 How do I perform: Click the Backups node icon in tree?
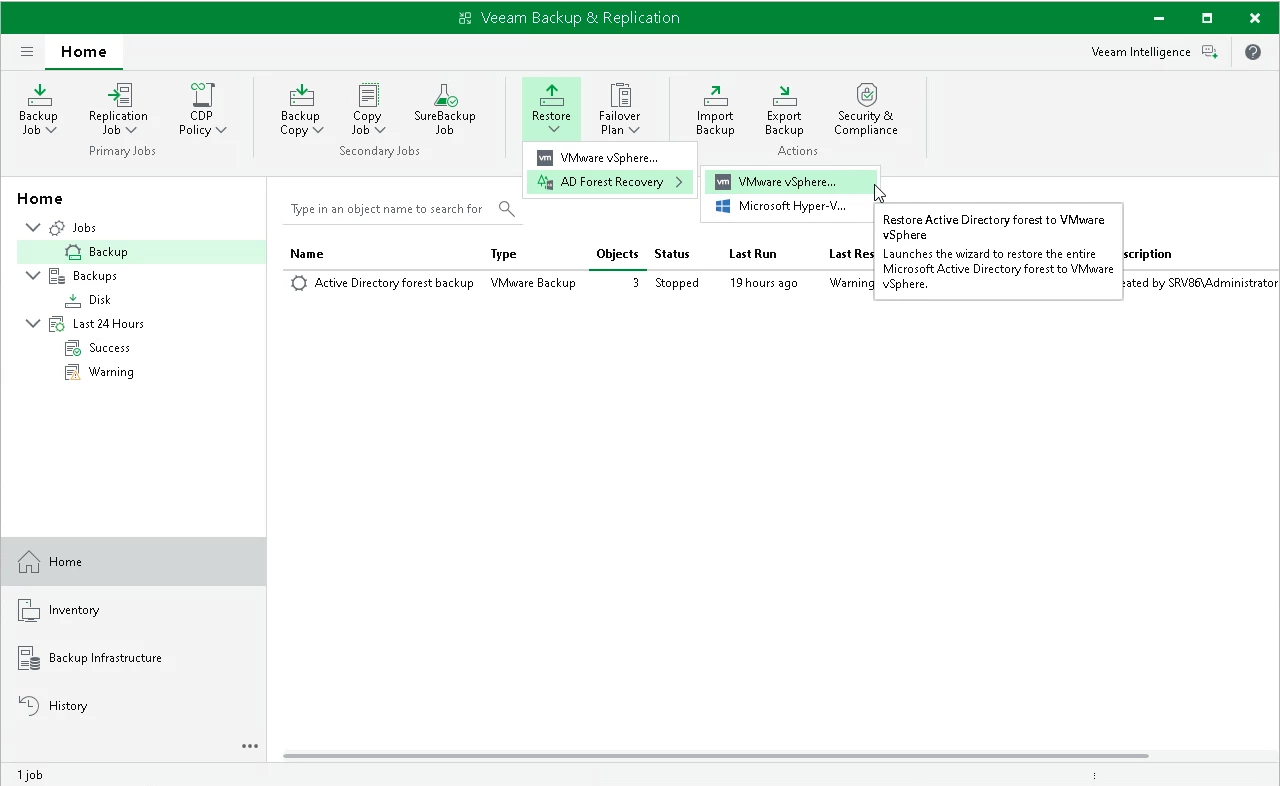coord(57,276)
